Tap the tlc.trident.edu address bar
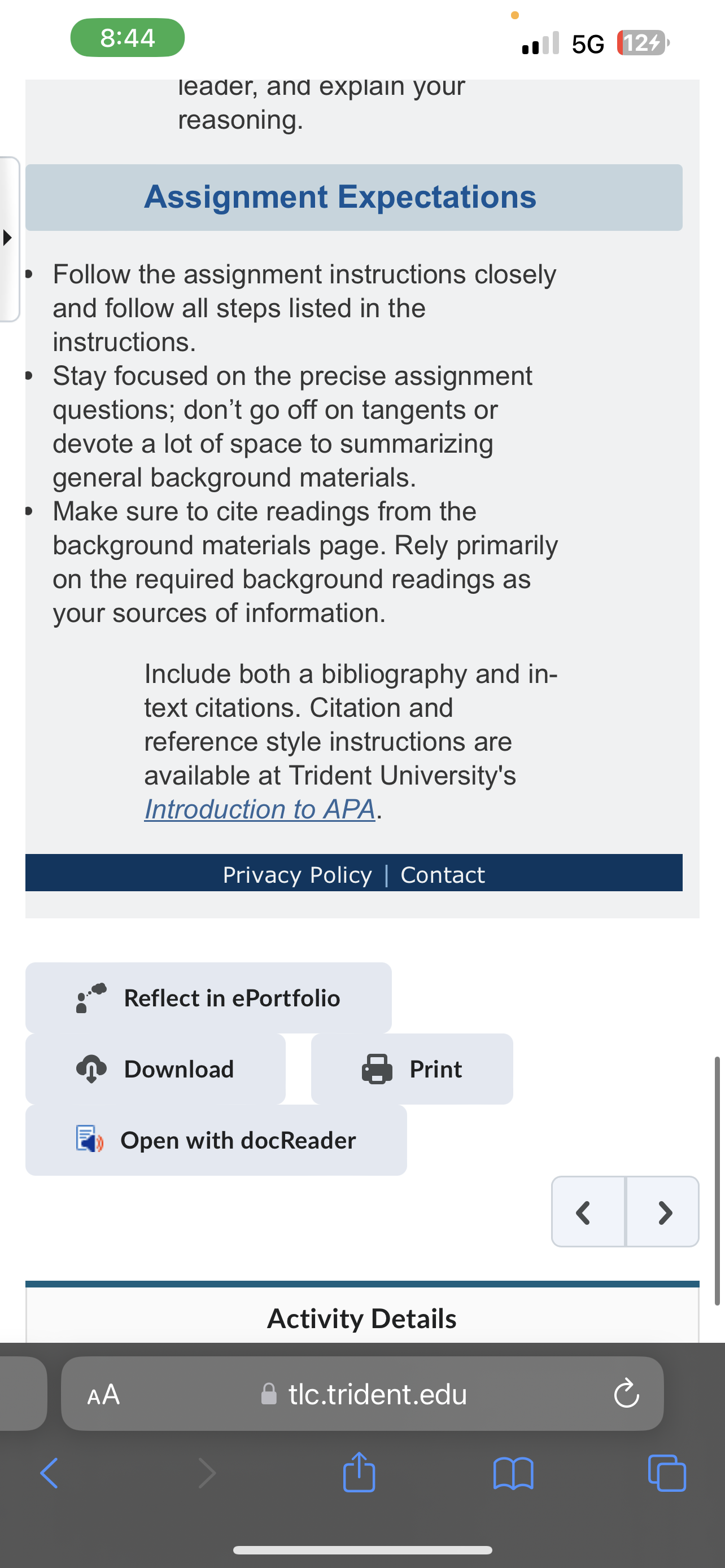 [x=362, y=1394]
